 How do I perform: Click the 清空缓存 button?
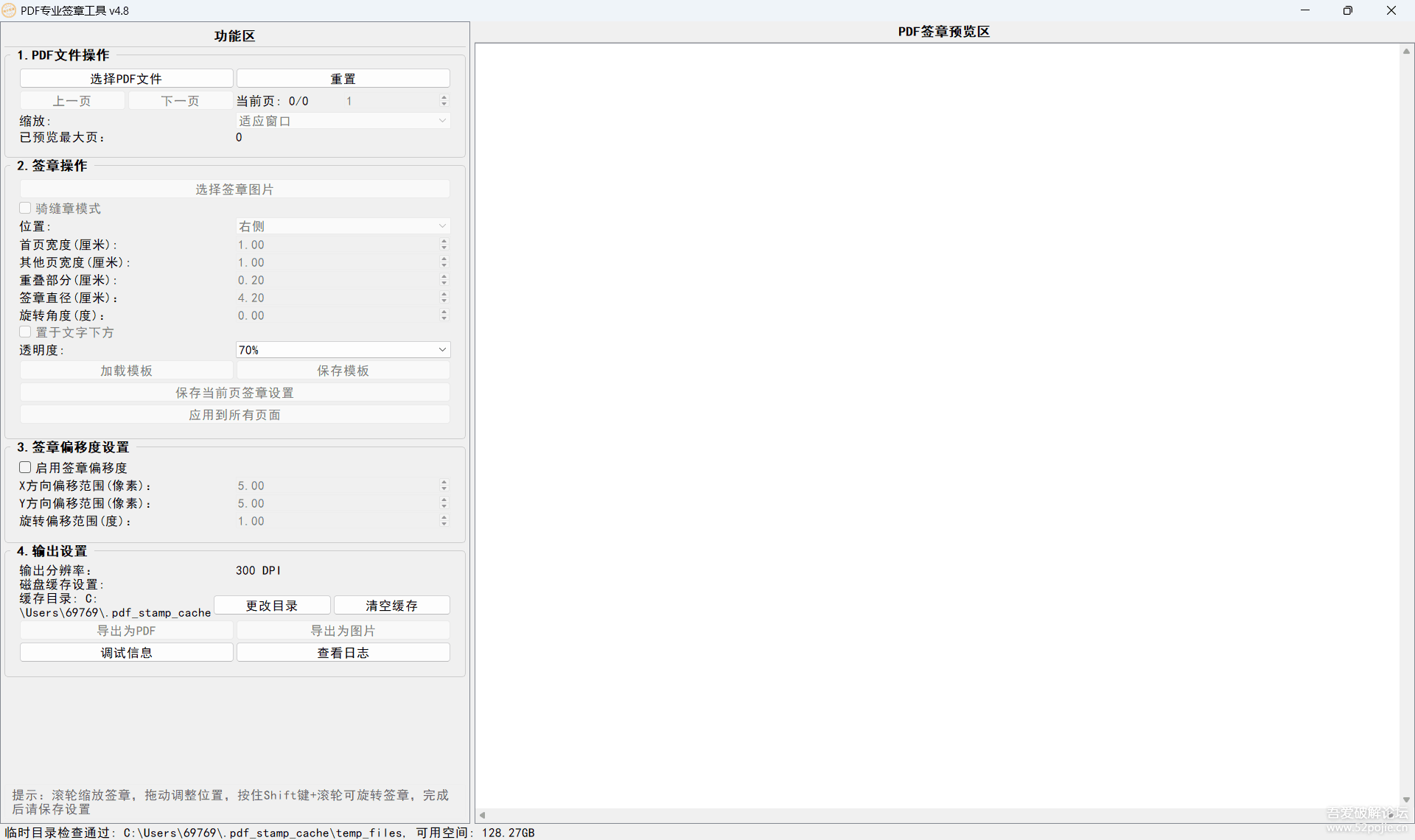coord(391,606)
